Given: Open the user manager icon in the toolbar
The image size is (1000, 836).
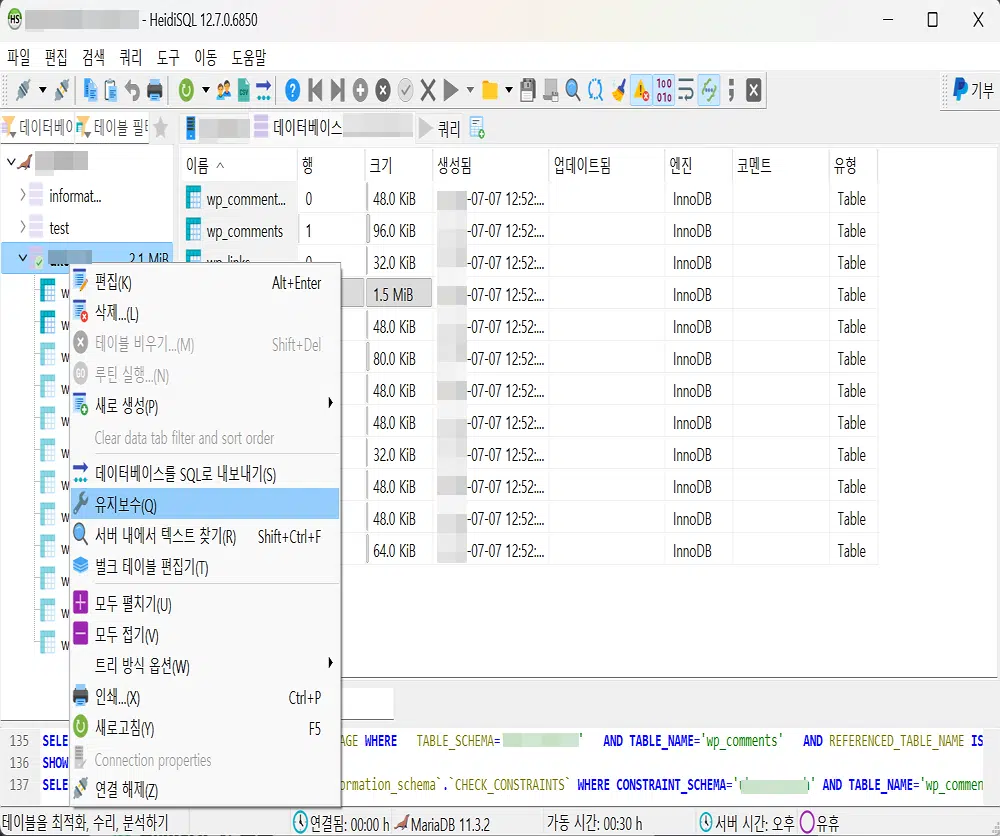Looking at the screenshot, I should [x=224, y=90].
